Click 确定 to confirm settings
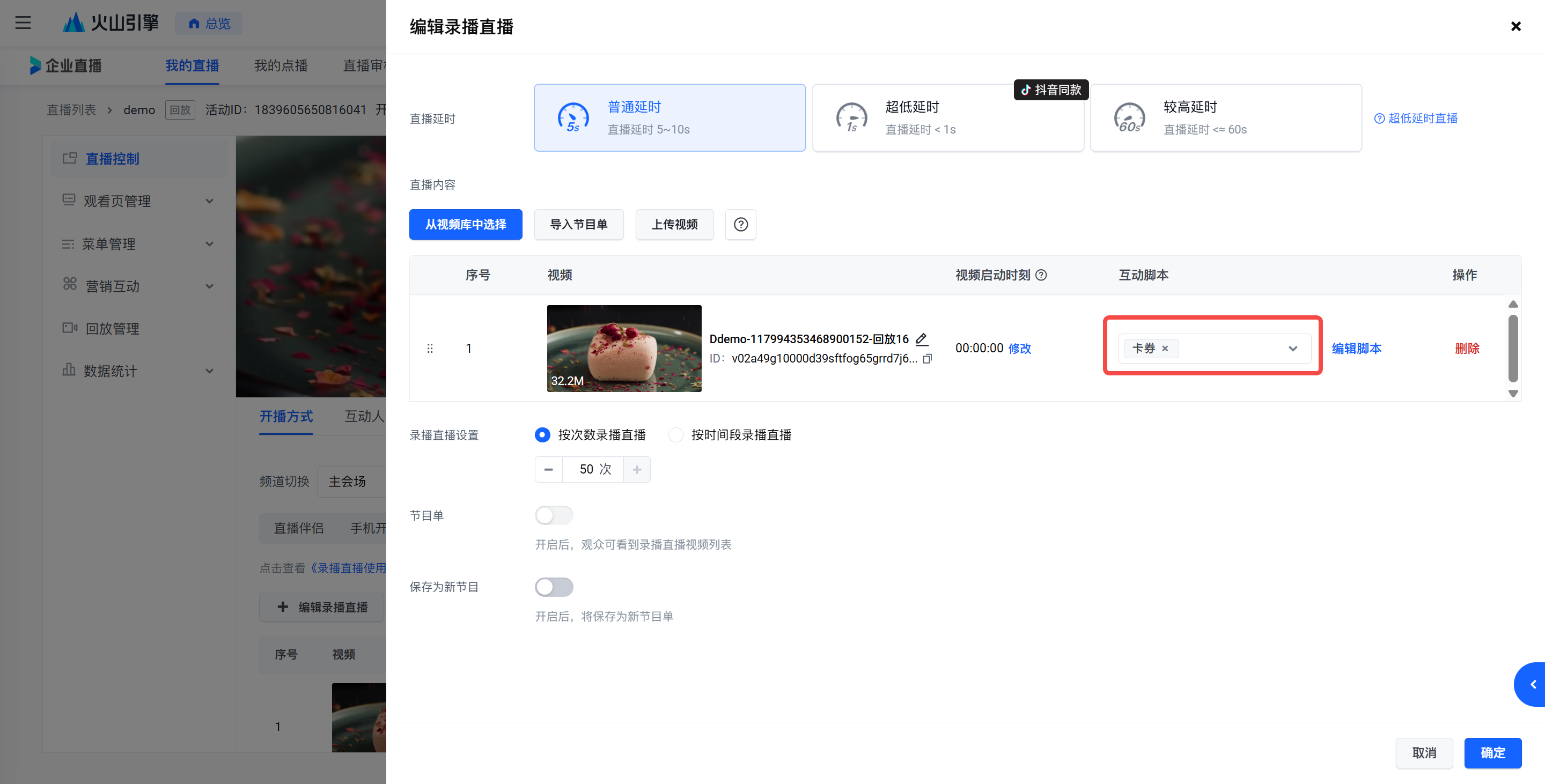Viewport: 1545px width, 784px height. coord(1492,753)
